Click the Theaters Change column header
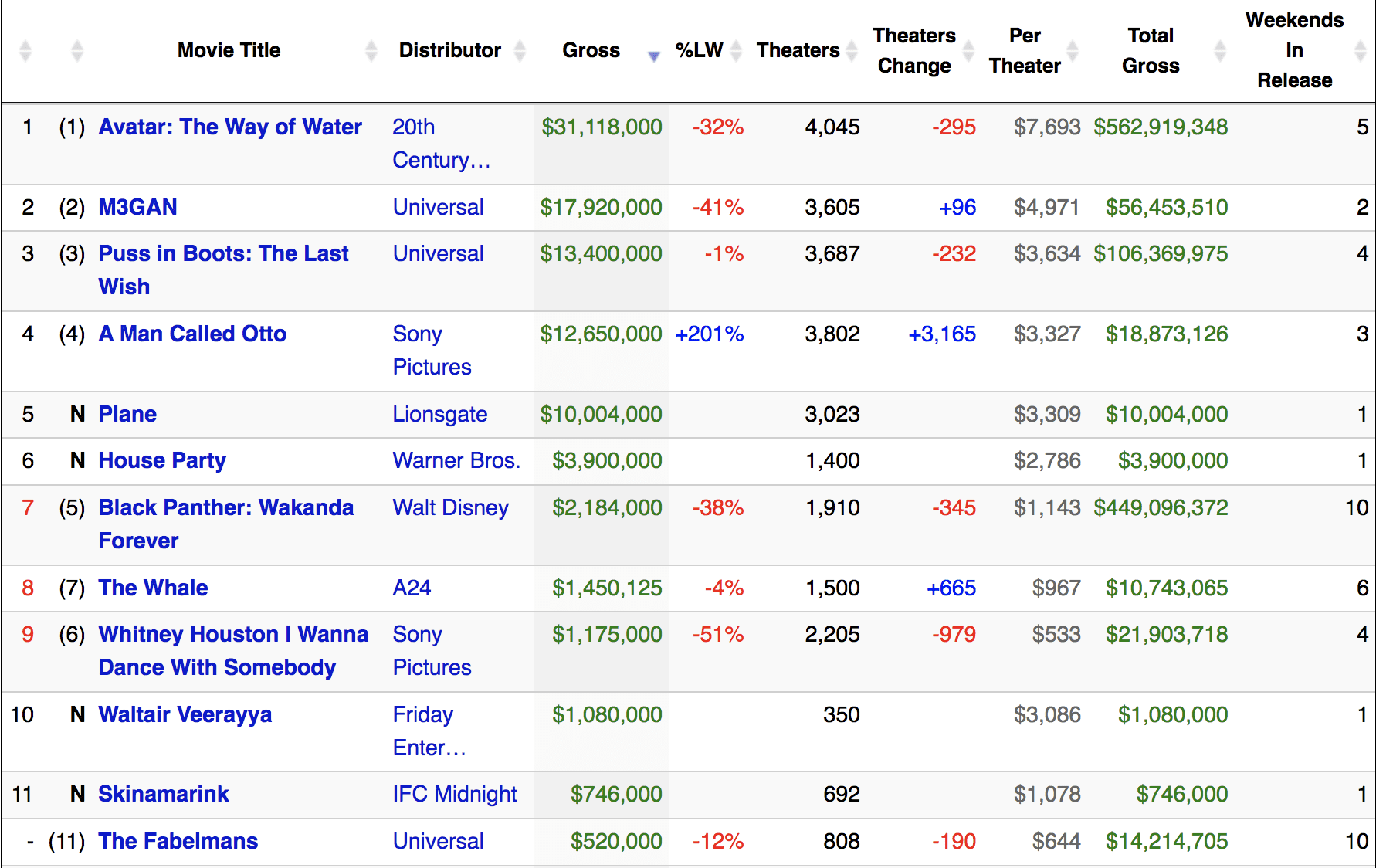1376x868 pixels. coord(914,50)
